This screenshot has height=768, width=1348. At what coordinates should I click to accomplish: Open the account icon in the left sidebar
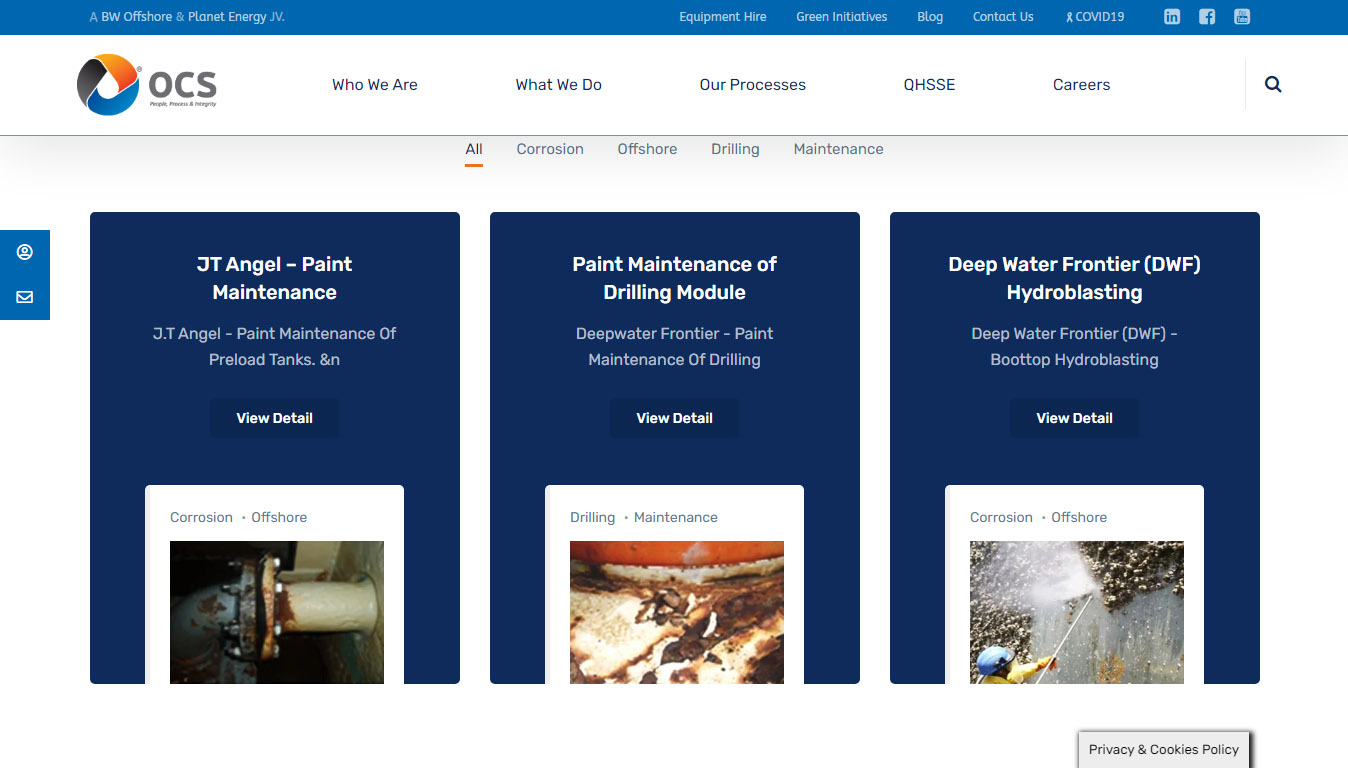(25, 251)
